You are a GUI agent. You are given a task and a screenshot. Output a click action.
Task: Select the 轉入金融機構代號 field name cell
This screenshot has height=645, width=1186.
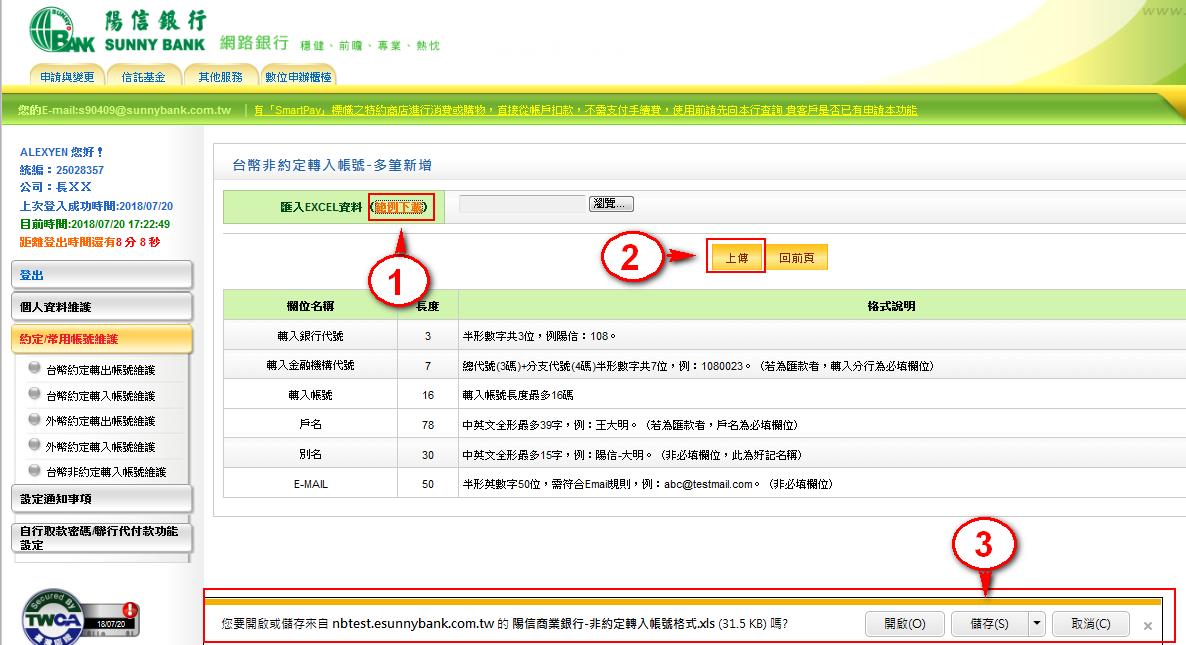point(310,365)
